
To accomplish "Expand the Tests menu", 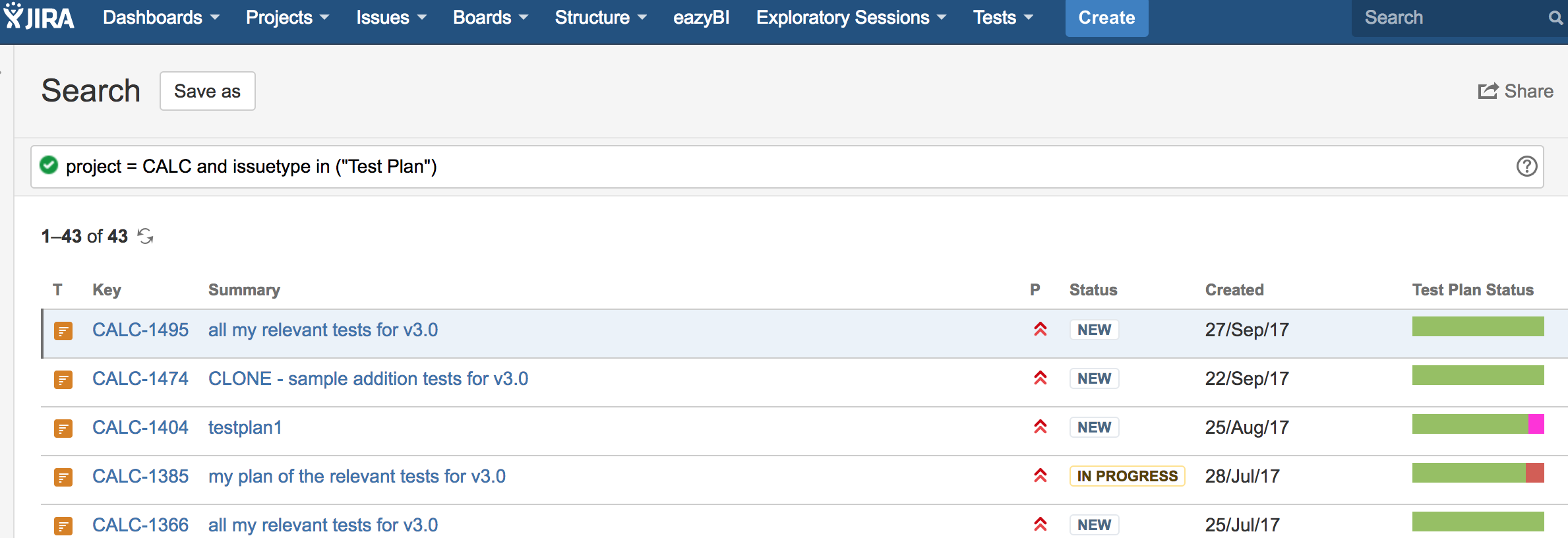I will pyautogui.click(x=1003, y=17).
